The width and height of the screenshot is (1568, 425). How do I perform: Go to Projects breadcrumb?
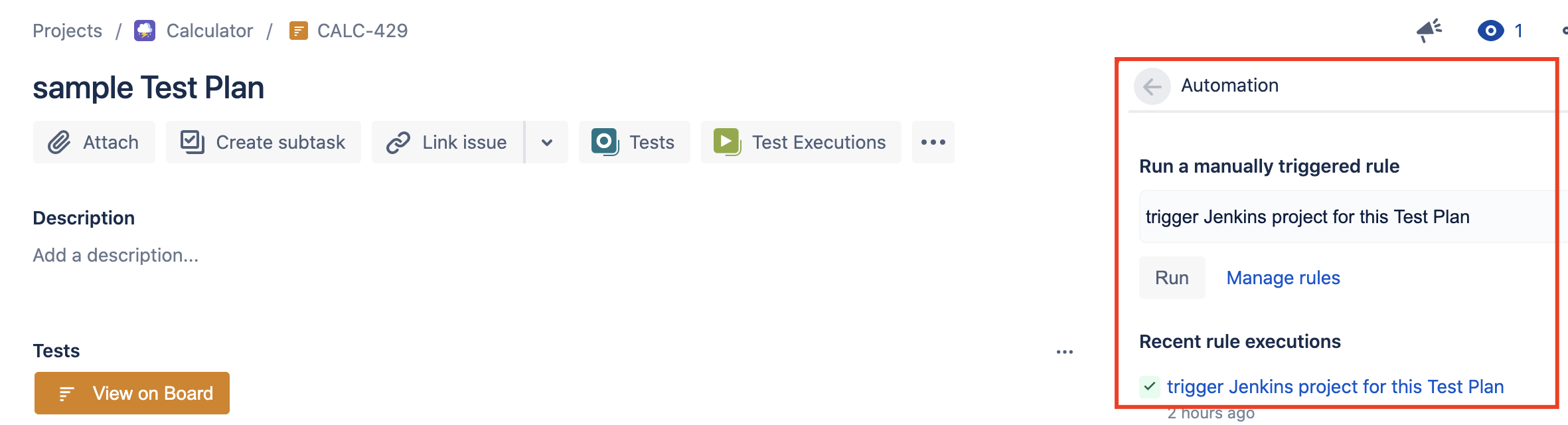point(67,31)
